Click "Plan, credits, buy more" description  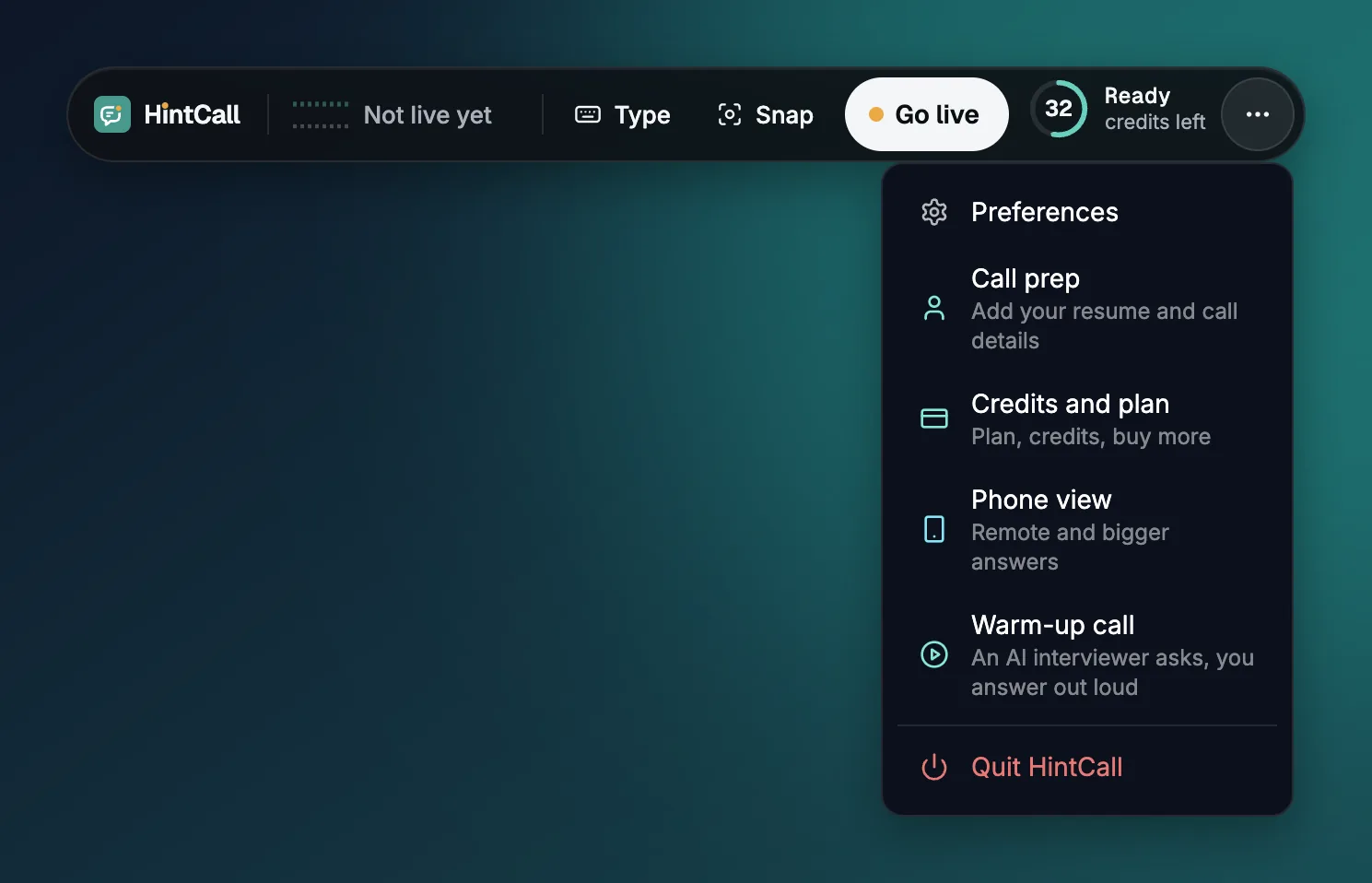pyautogui.click(x=1091, y=437)
